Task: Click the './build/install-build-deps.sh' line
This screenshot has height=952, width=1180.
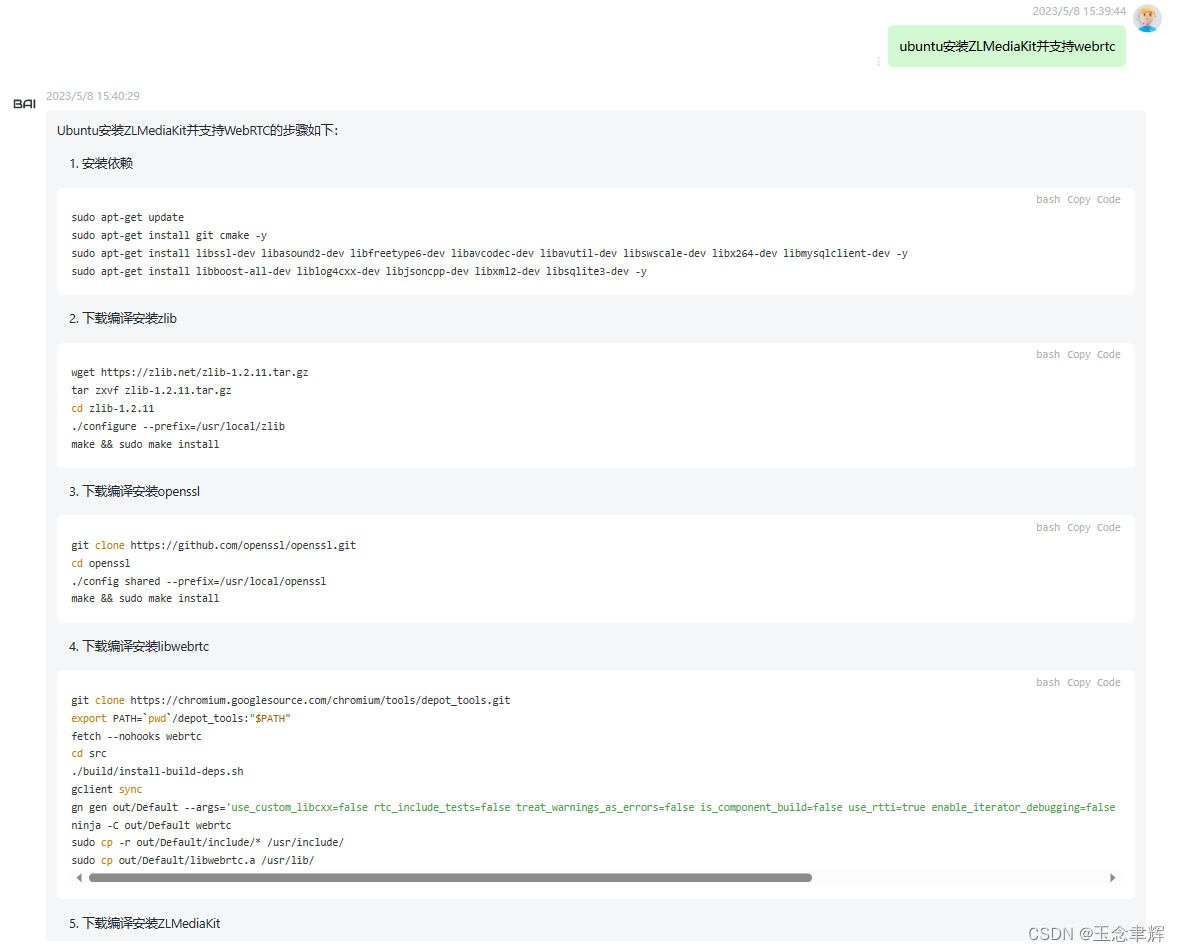Action: pyautogui.click(x=157, y=771)
